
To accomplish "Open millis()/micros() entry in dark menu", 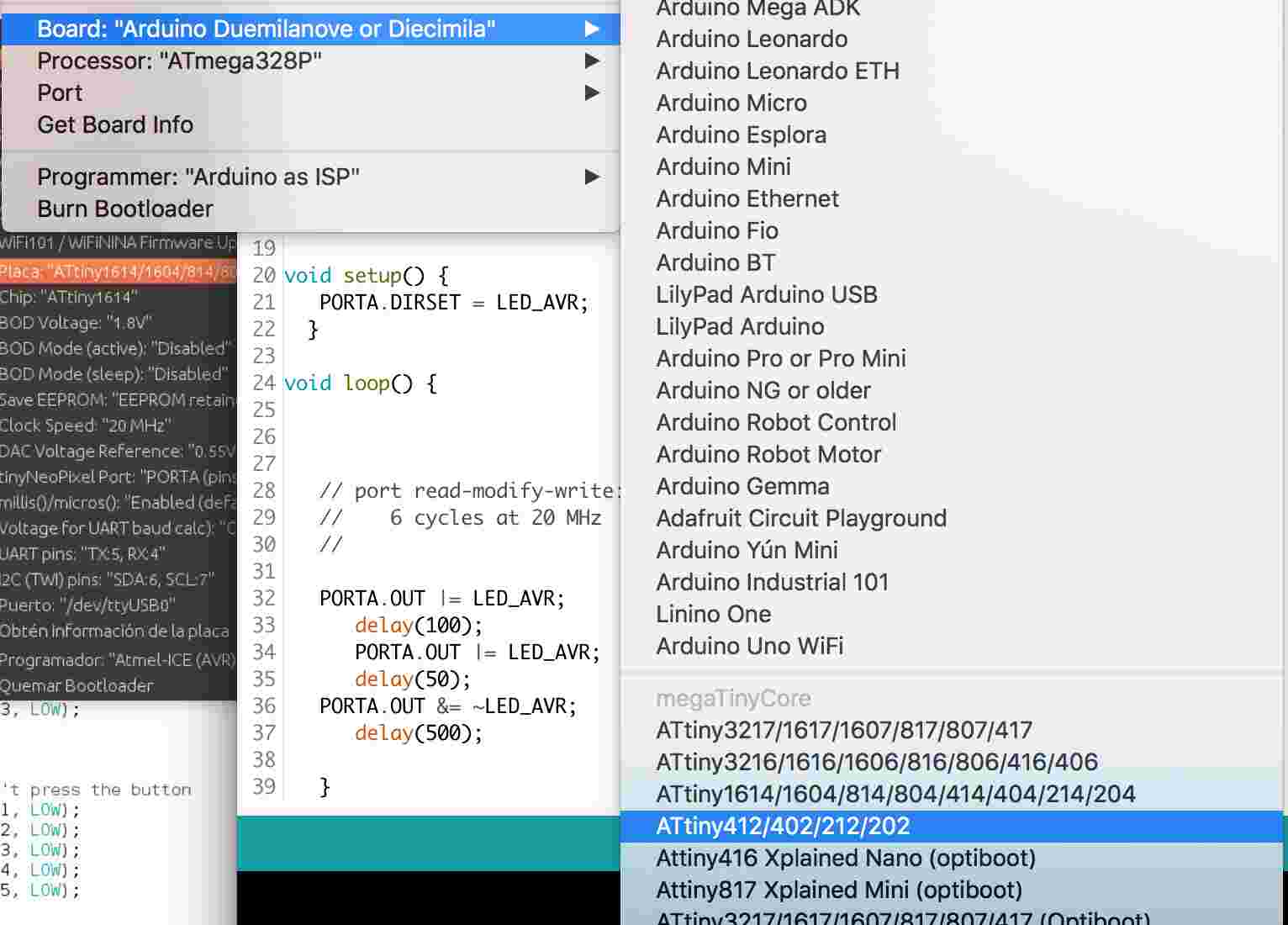I will coord(119,502).
